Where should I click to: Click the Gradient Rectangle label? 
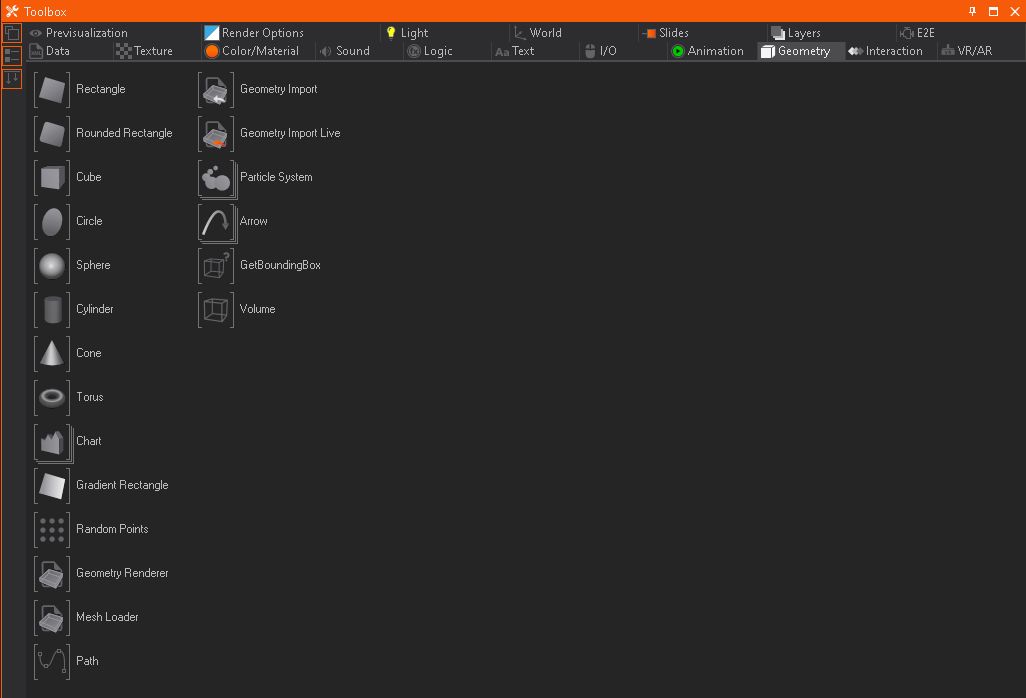pos(122,485)
